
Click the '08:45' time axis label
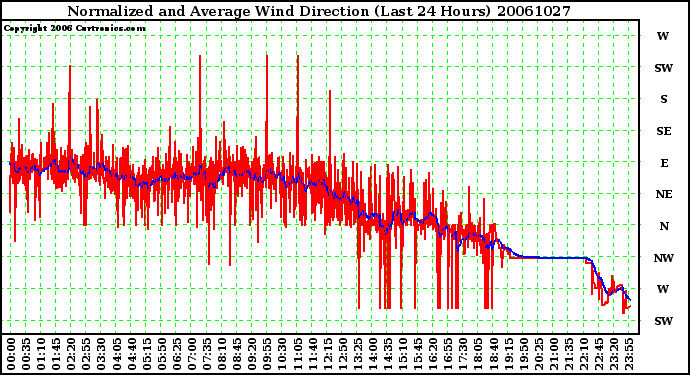pyautogui.click(x=237, y=354)
